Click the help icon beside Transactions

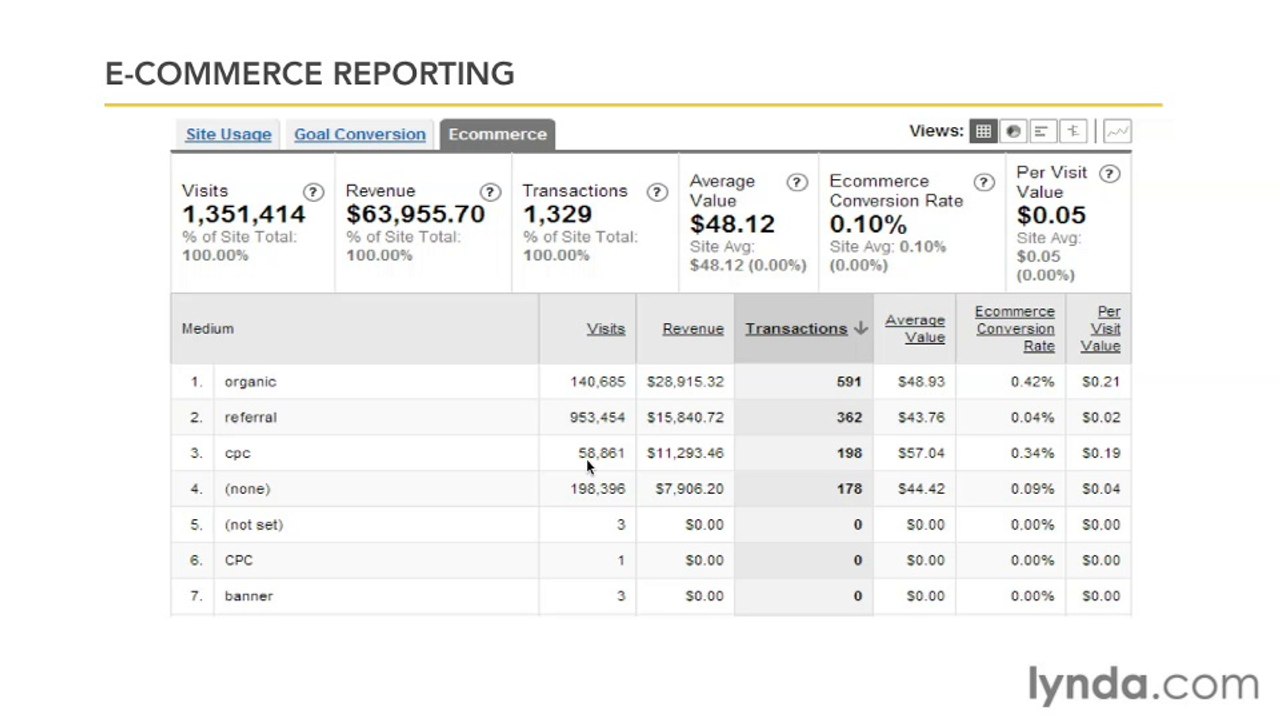(657, 192)
